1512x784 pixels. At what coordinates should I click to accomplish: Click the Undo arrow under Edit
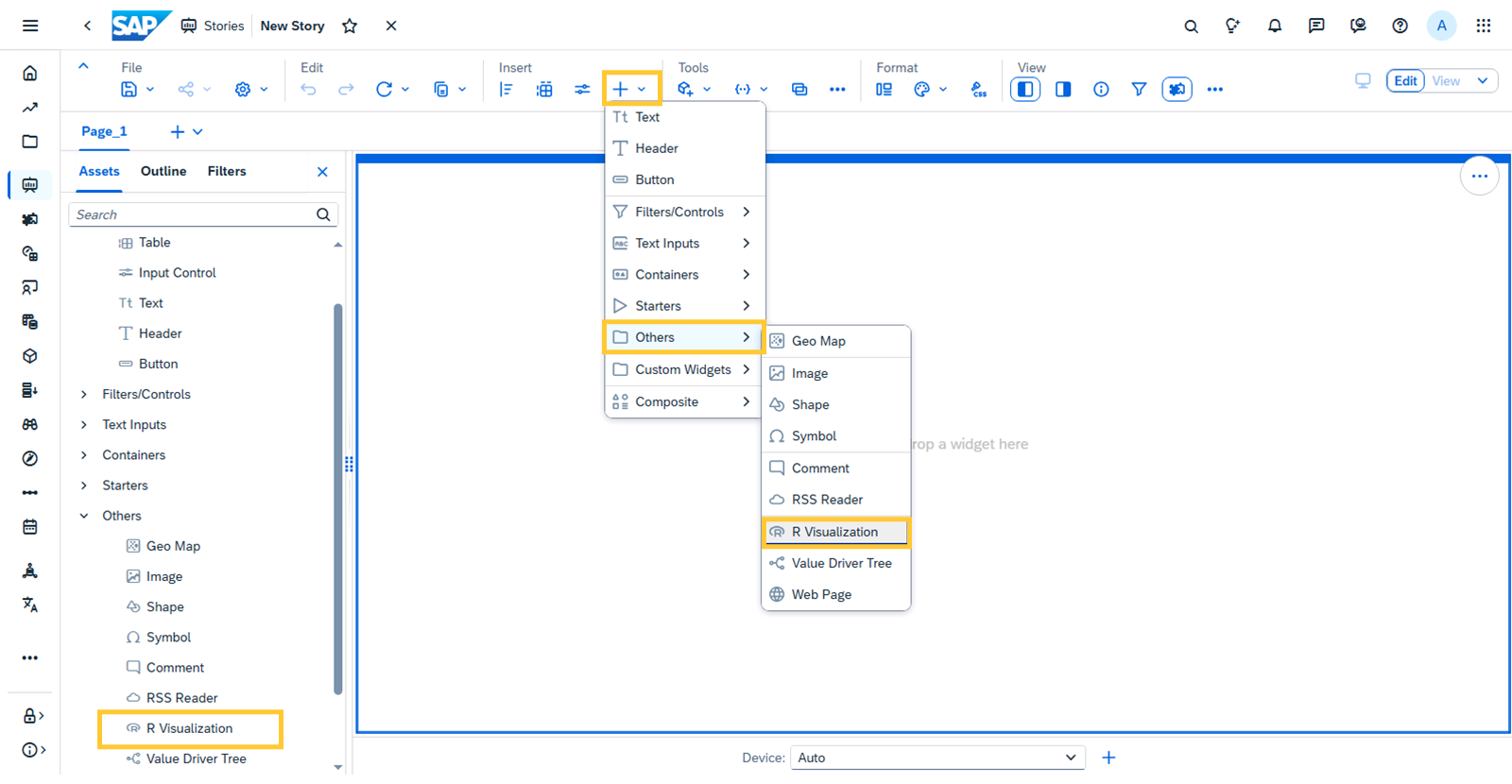click(308, 89)
